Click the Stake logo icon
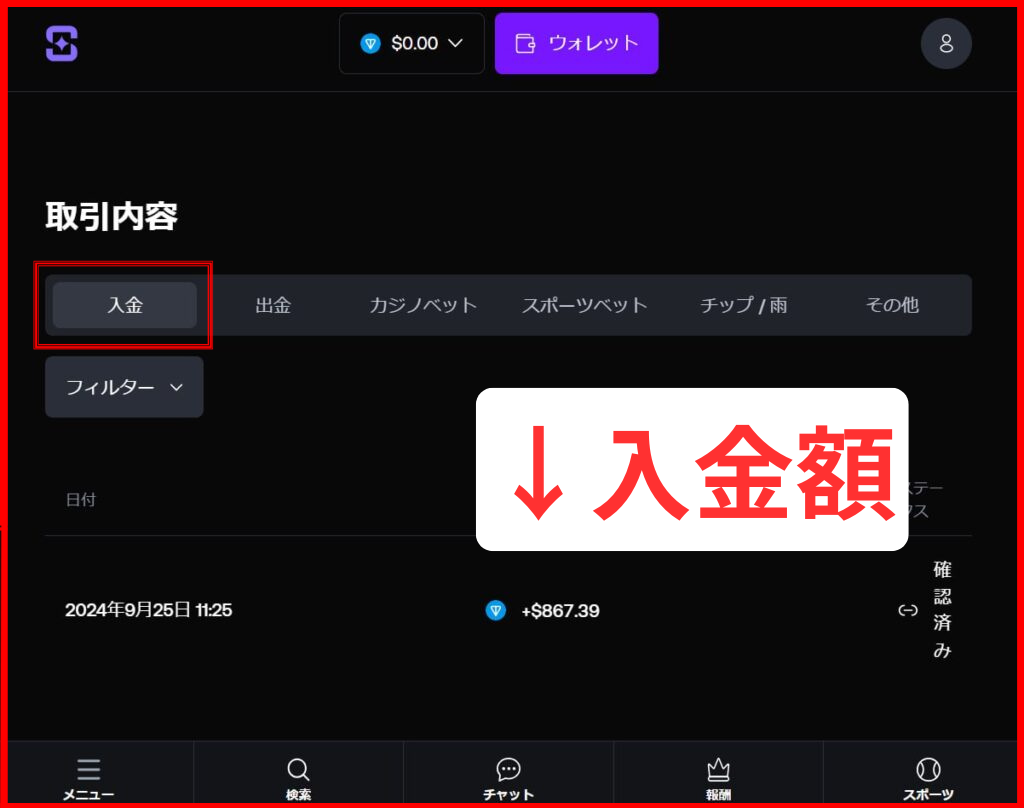Screen dimensions: 1024x808 61,43
